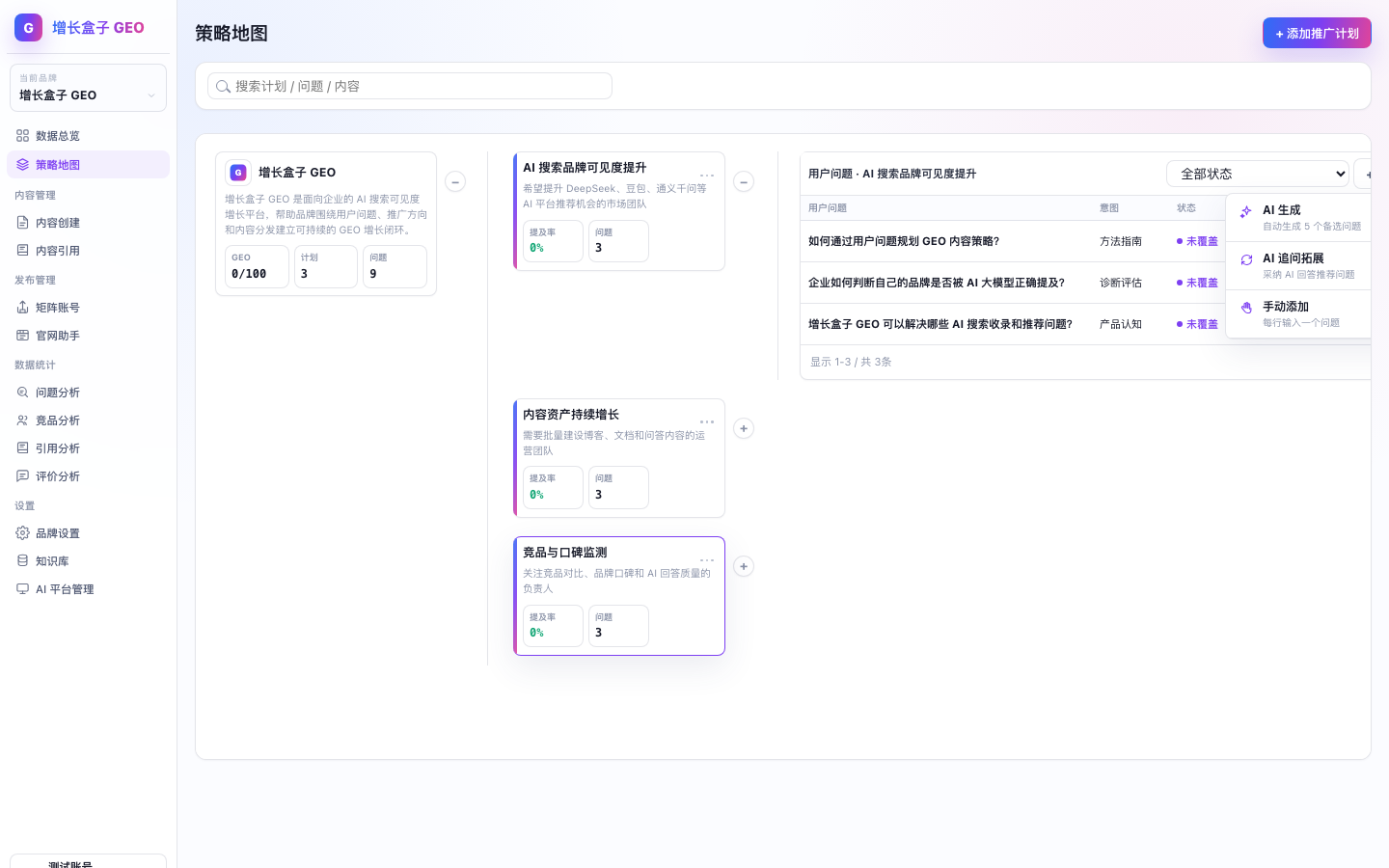Expand the 竞品与口碑监测 plan
1389x868 pixels.
point(744,566)
